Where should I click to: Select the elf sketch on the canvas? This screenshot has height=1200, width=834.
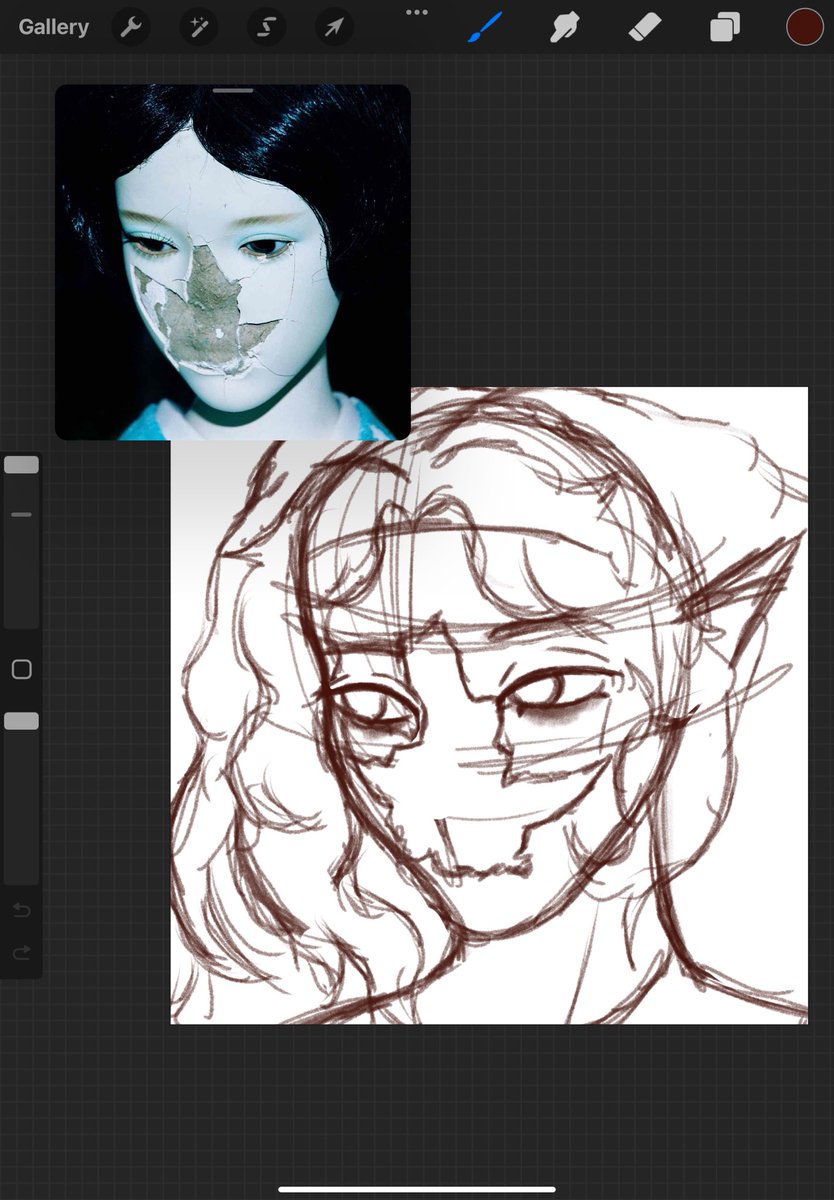coord(500,720)
